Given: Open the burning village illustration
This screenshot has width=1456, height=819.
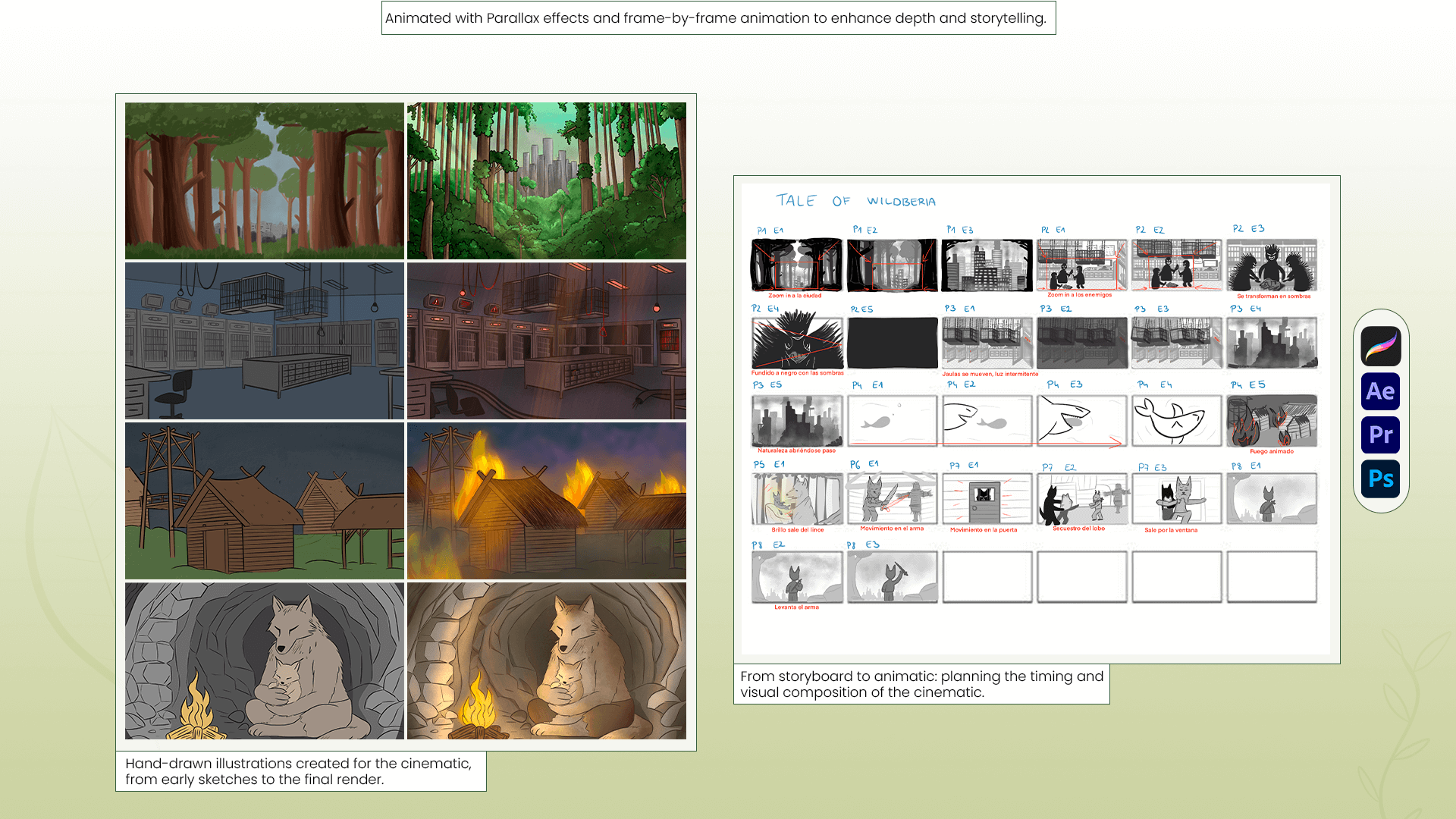Looking at the screenshot, I should pyautogui.click(x=546, y=501).
